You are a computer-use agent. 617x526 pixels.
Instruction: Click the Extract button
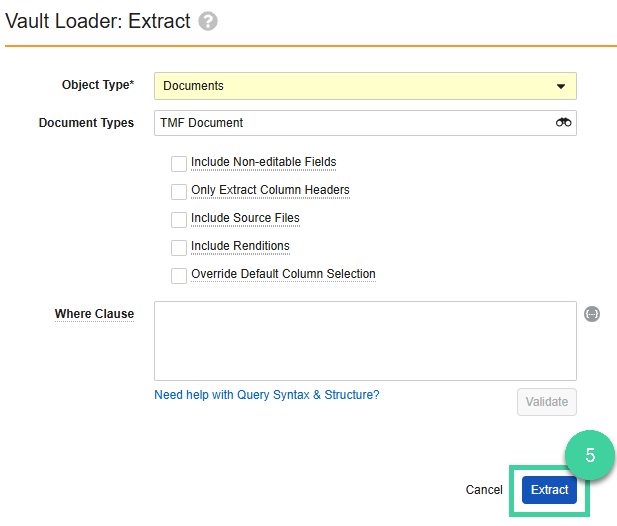(549, 490)
